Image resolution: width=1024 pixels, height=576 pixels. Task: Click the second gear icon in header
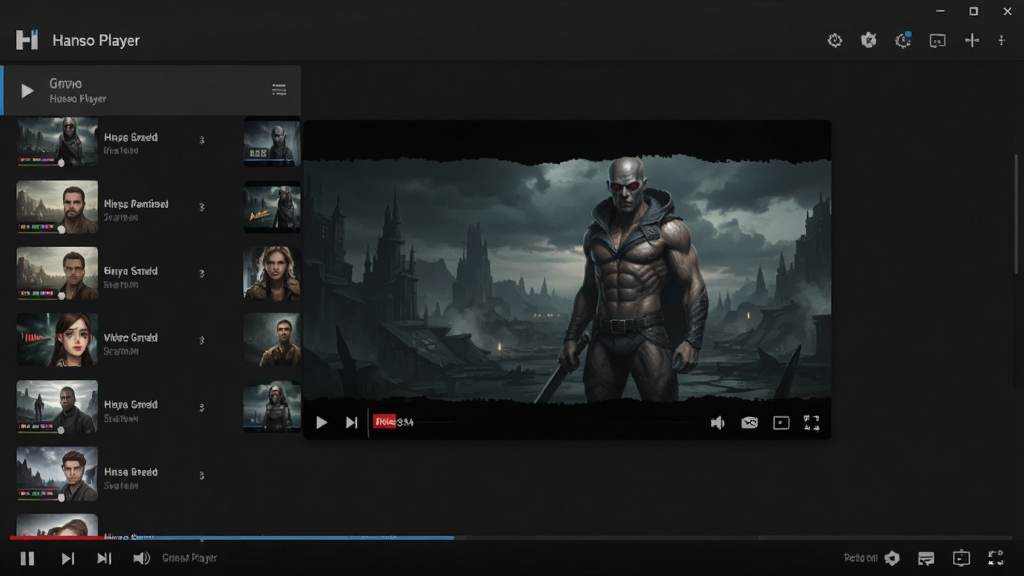(869, 40)
